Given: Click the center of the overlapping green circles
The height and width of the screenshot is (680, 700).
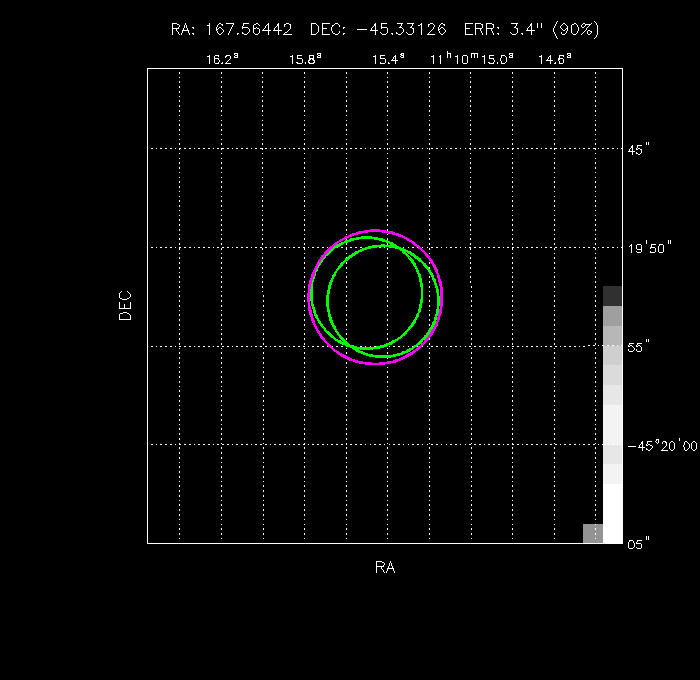Looking at the screenshot, I should [x=375, y=297].
